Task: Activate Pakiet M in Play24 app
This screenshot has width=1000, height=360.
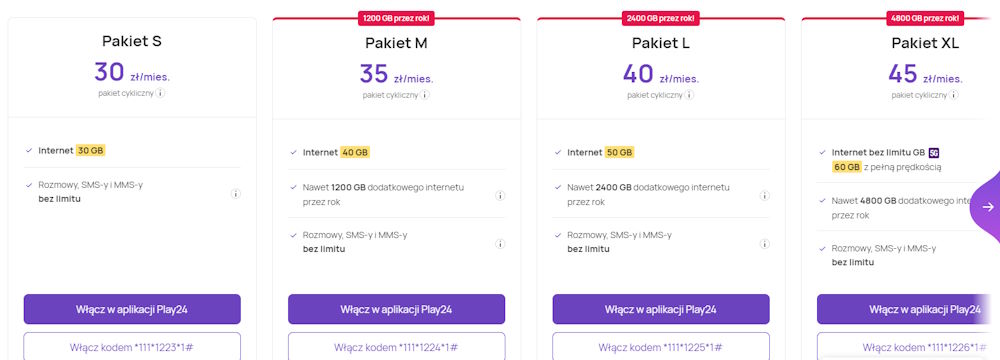Action: tap(396, 309)
